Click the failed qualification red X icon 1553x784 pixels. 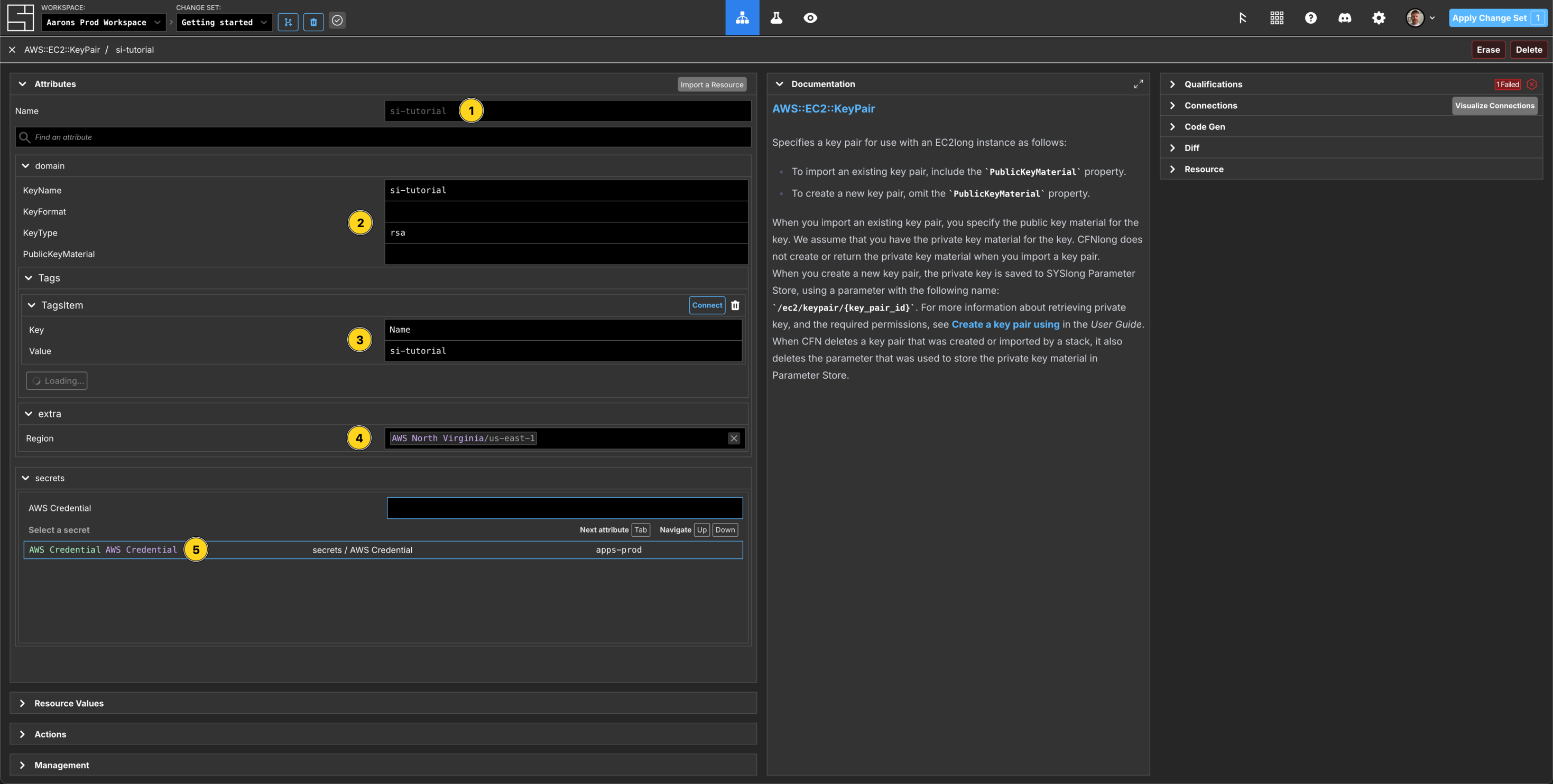pyautogui.click(x=1532, y=84)
